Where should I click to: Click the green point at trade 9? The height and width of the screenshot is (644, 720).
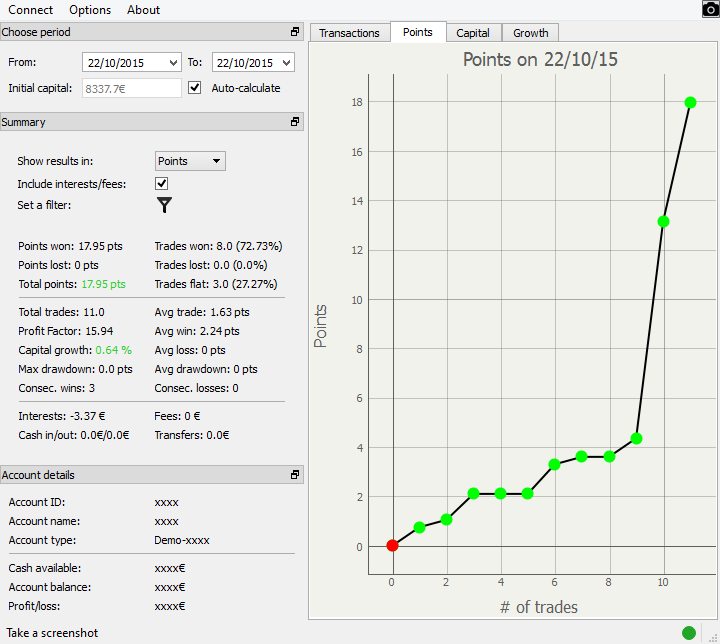coord(636,439)
